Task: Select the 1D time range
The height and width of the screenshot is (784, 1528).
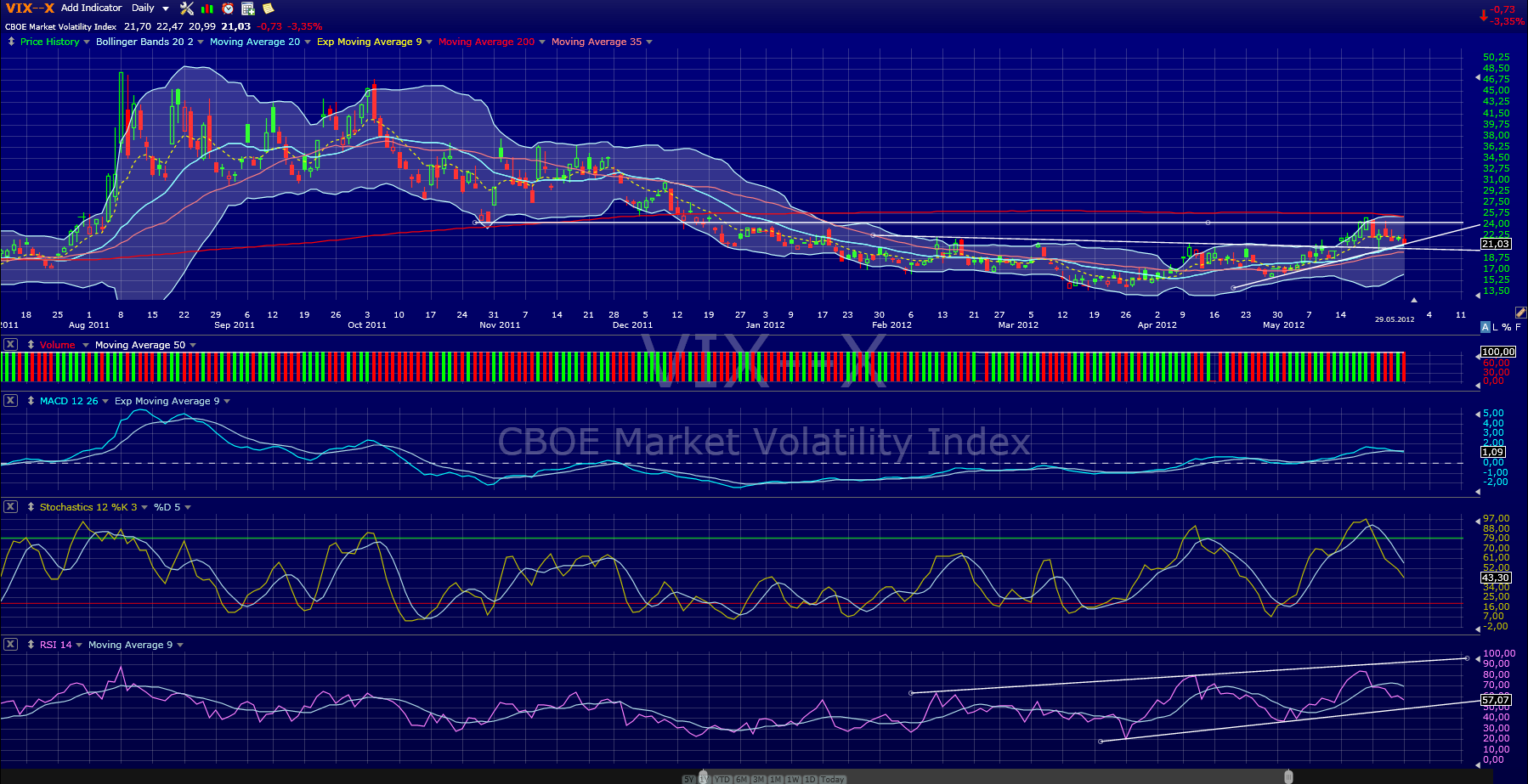Action: coord(810,779)
